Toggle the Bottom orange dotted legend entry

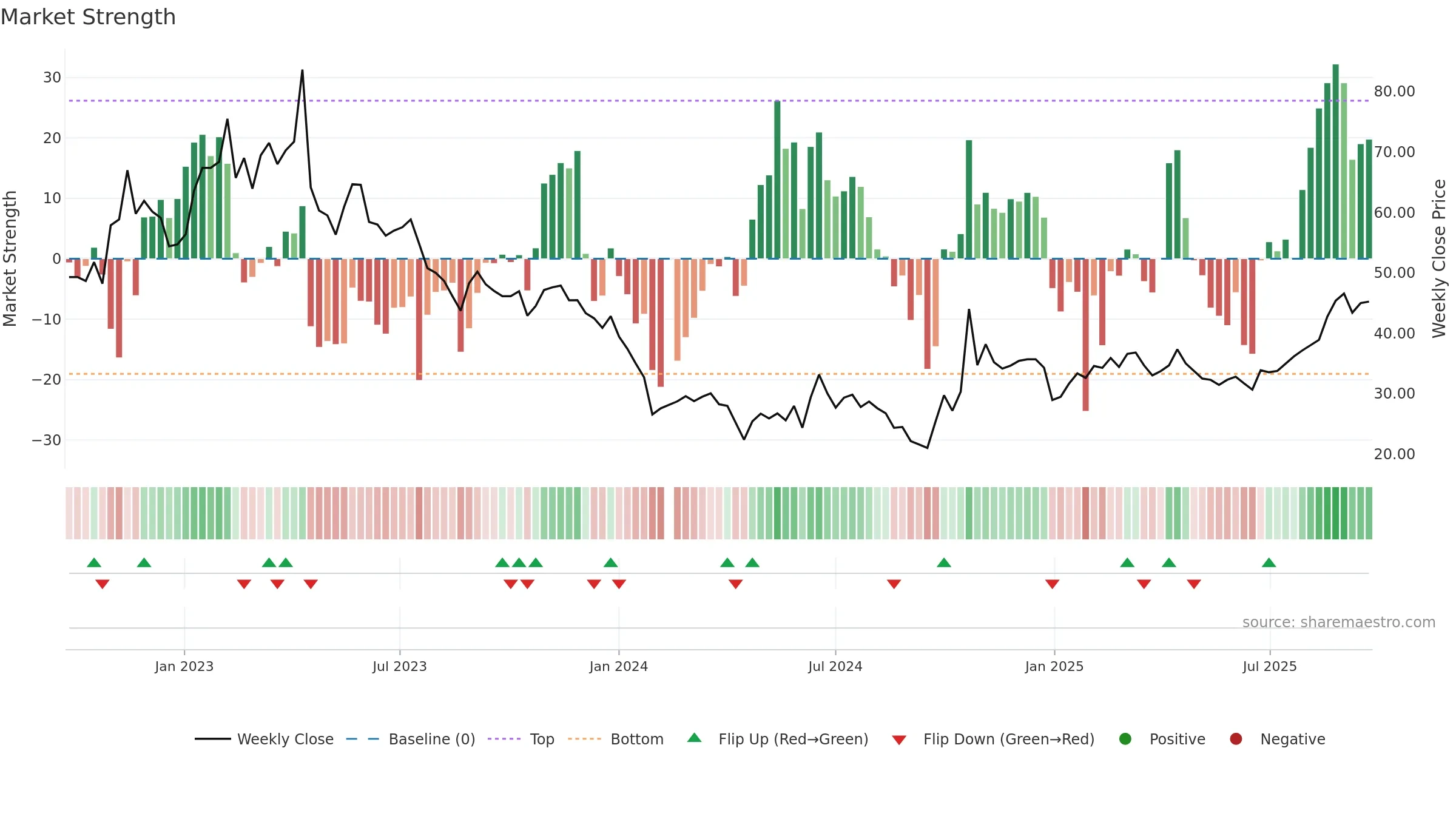(616, 739)
